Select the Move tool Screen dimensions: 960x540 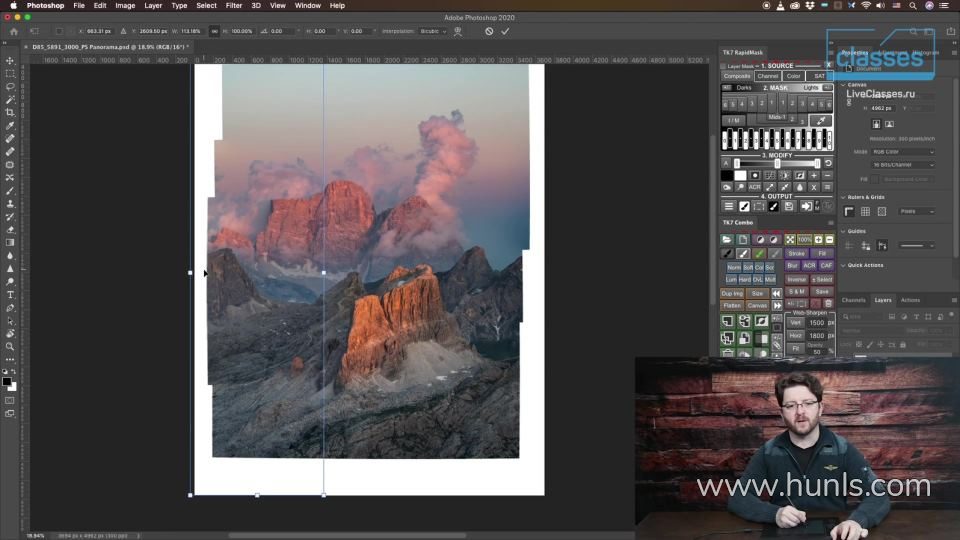point(10,61)
